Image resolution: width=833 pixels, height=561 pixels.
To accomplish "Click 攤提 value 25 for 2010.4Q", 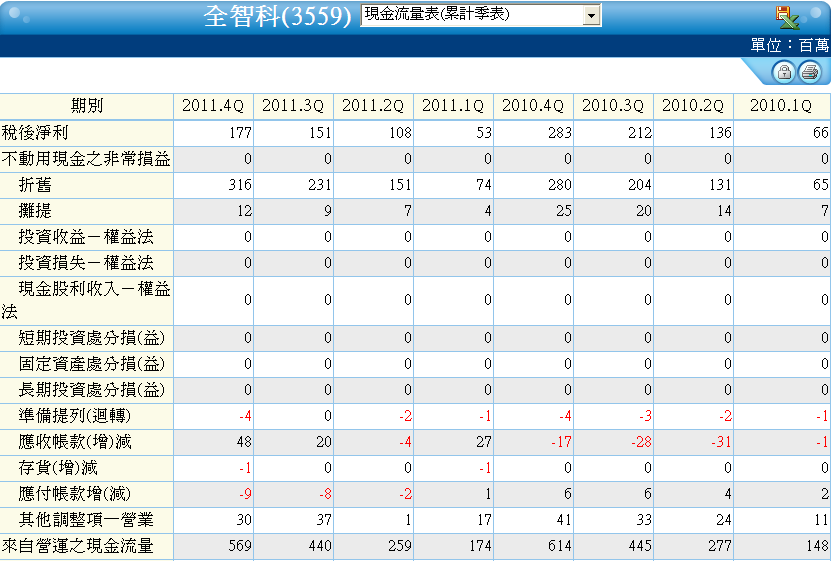I will tap(564, 211).
